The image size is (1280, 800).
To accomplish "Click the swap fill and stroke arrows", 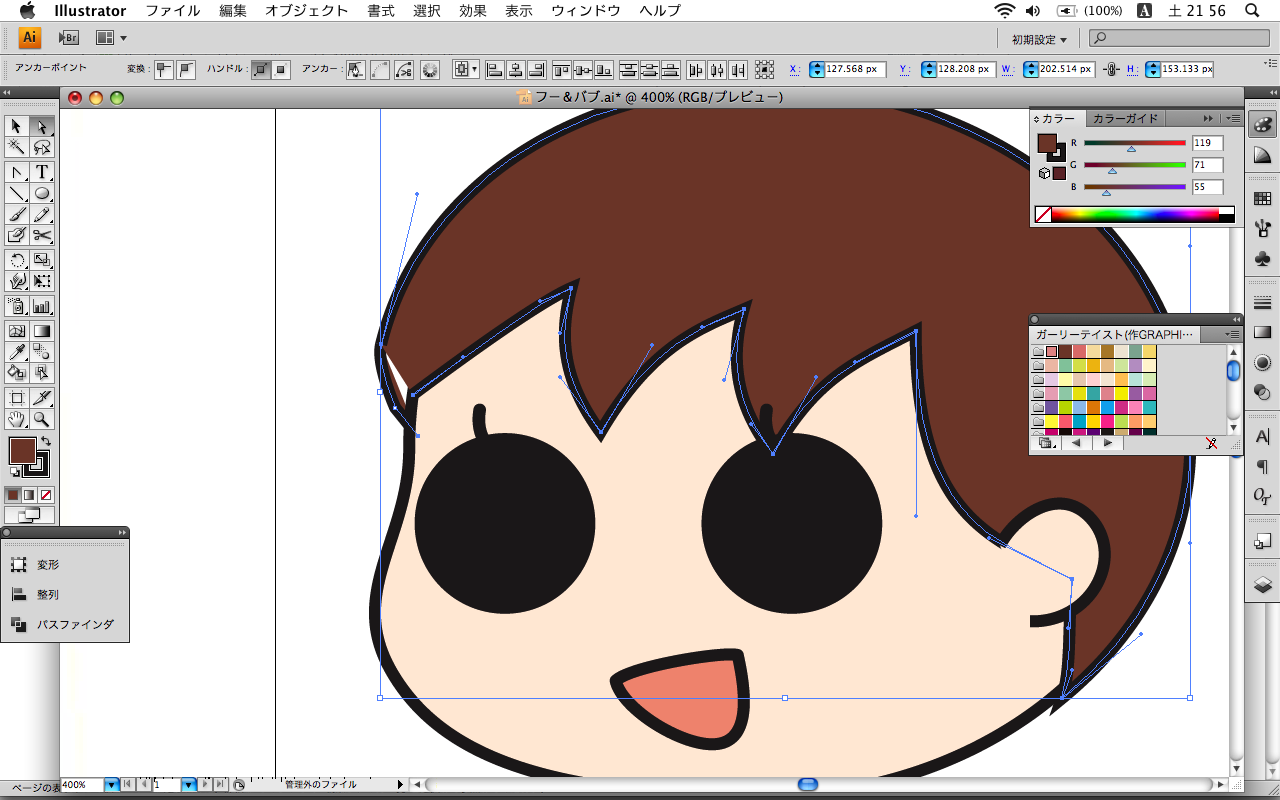I will 45,441.
